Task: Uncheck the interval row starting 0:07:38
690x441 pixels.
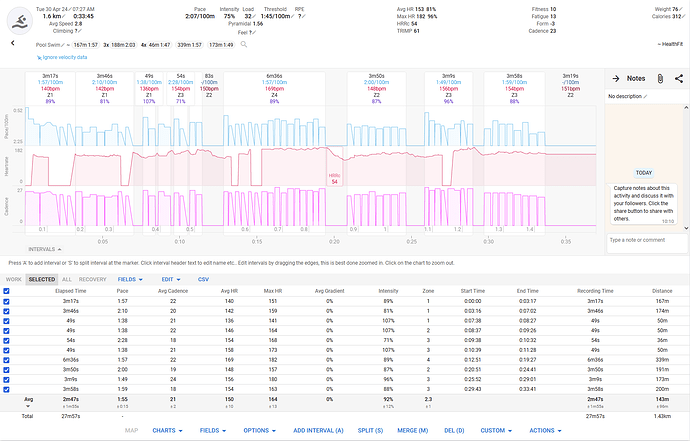Action: point(6,321)
